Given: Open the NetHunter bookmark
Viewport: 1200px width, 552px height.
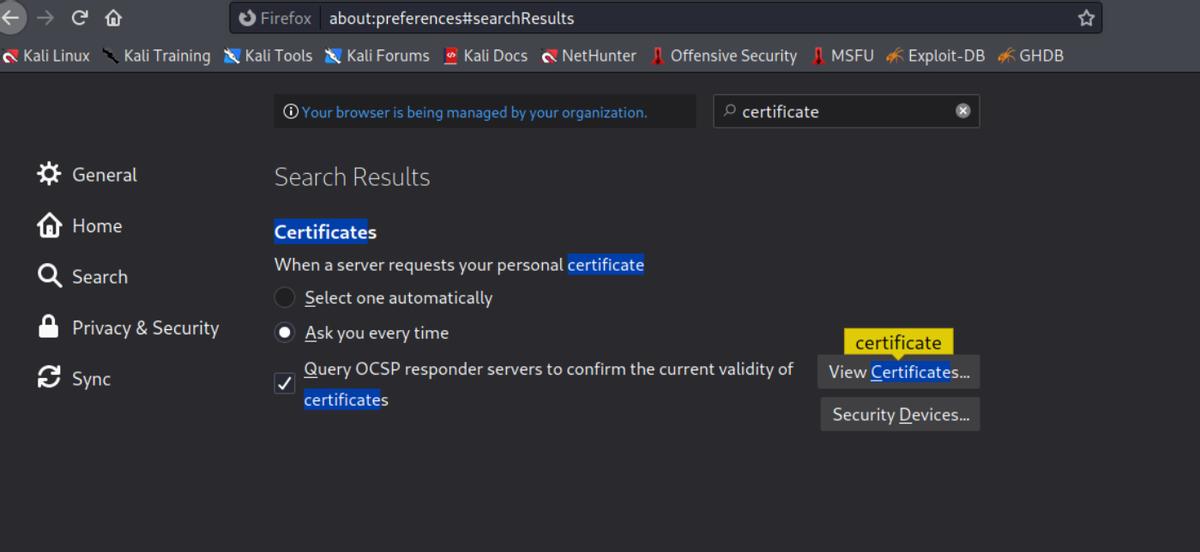Looking at the screenshot, I should pos(588,56).
